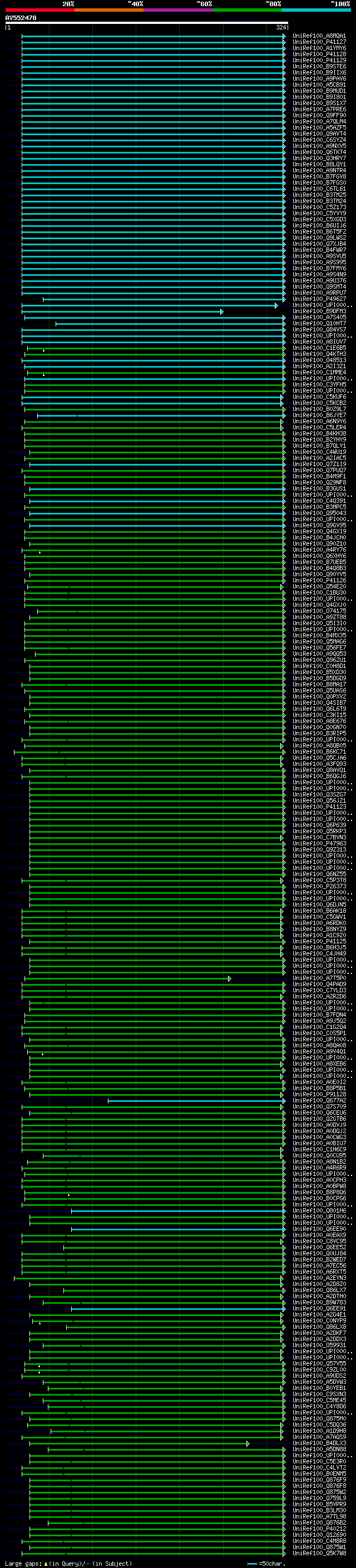Viewport: 356px width, 1568px height.
Task: Select hit label UniRef100_Q962U1
Action: point(319,660)
